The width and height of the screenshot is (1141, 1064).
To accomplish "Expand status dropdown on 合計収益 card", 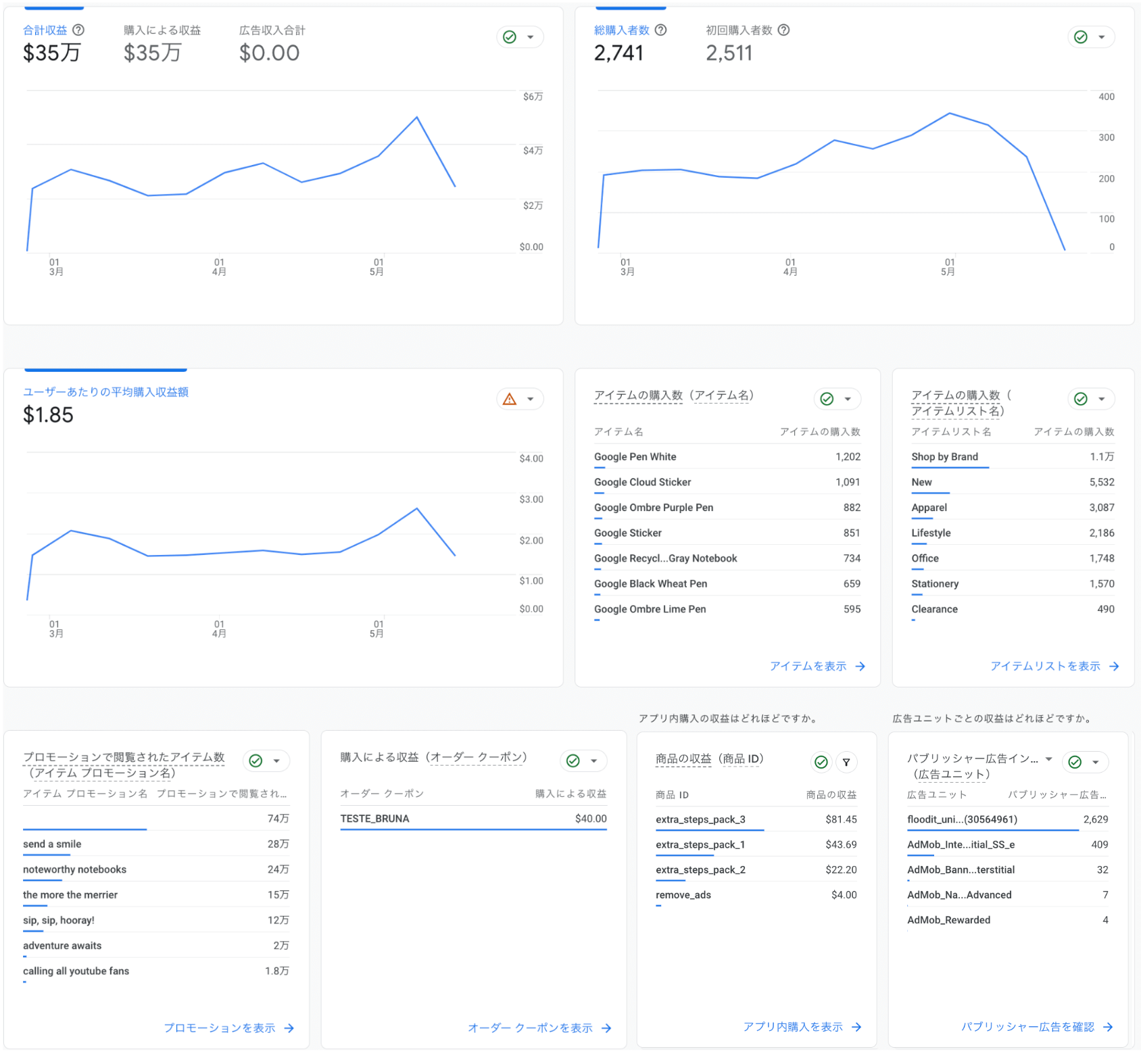I will 531,37.
